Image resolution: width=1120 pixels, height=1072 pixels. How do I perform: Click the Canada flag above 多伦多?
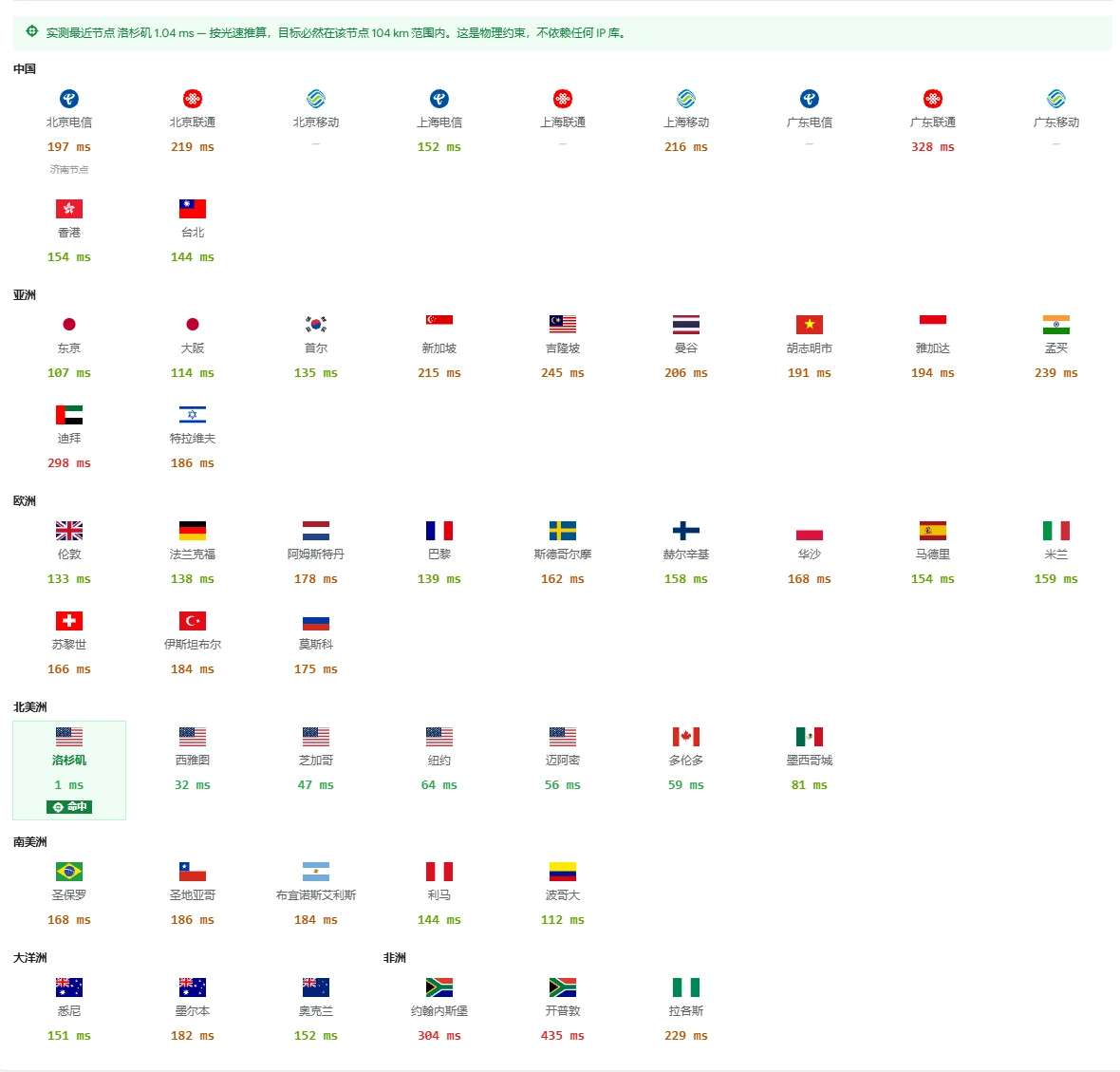click(x=686, y=736)
